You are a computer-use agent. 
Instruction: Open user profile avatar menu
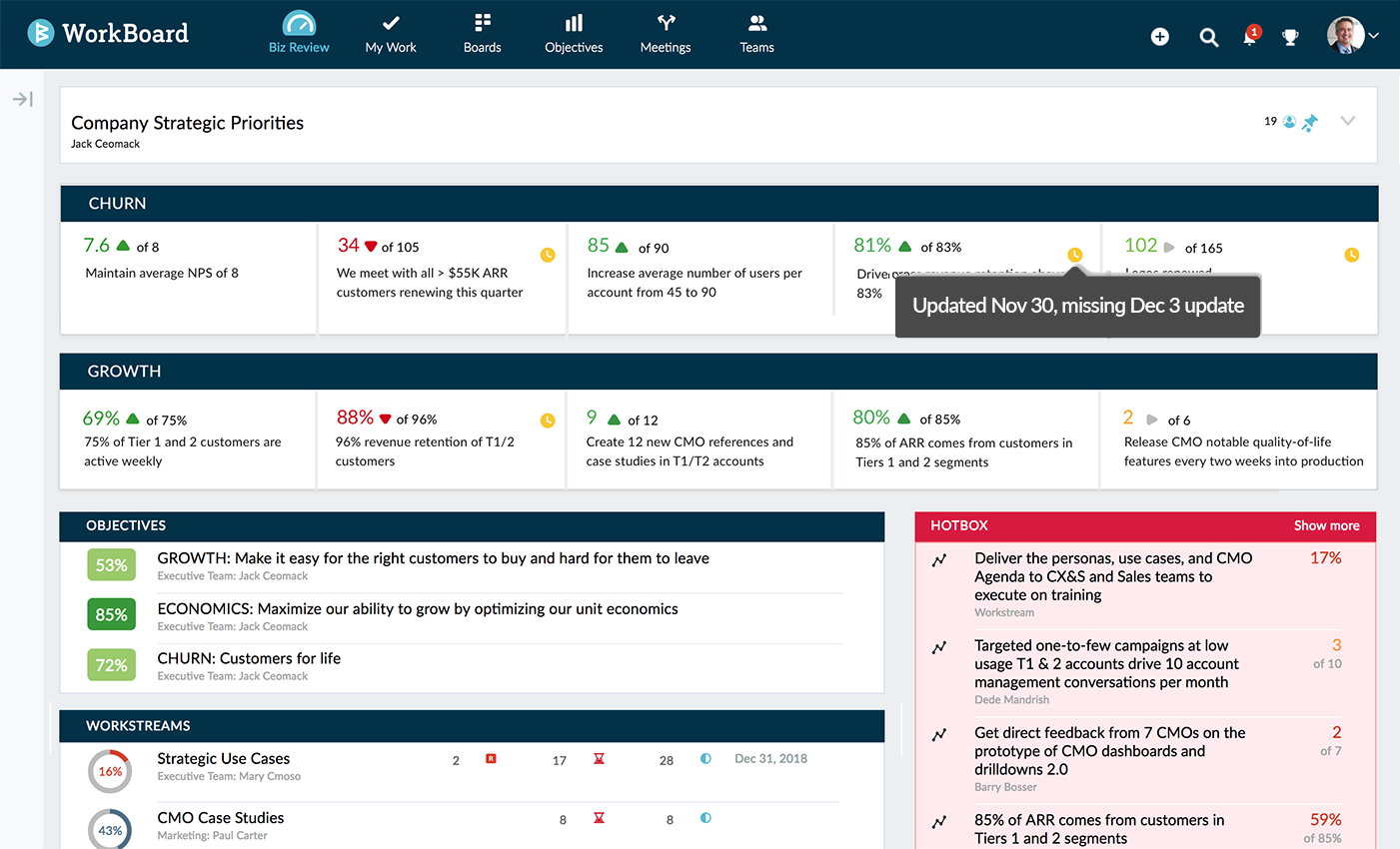click(1352, 35)
